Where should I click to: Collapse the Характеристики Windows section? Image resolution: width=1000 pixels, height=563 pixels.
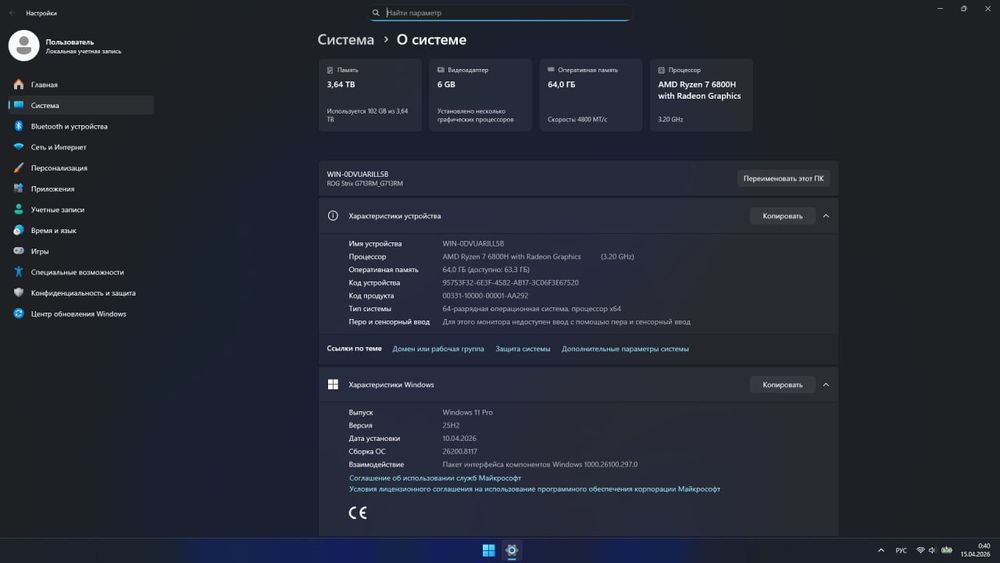826,384
